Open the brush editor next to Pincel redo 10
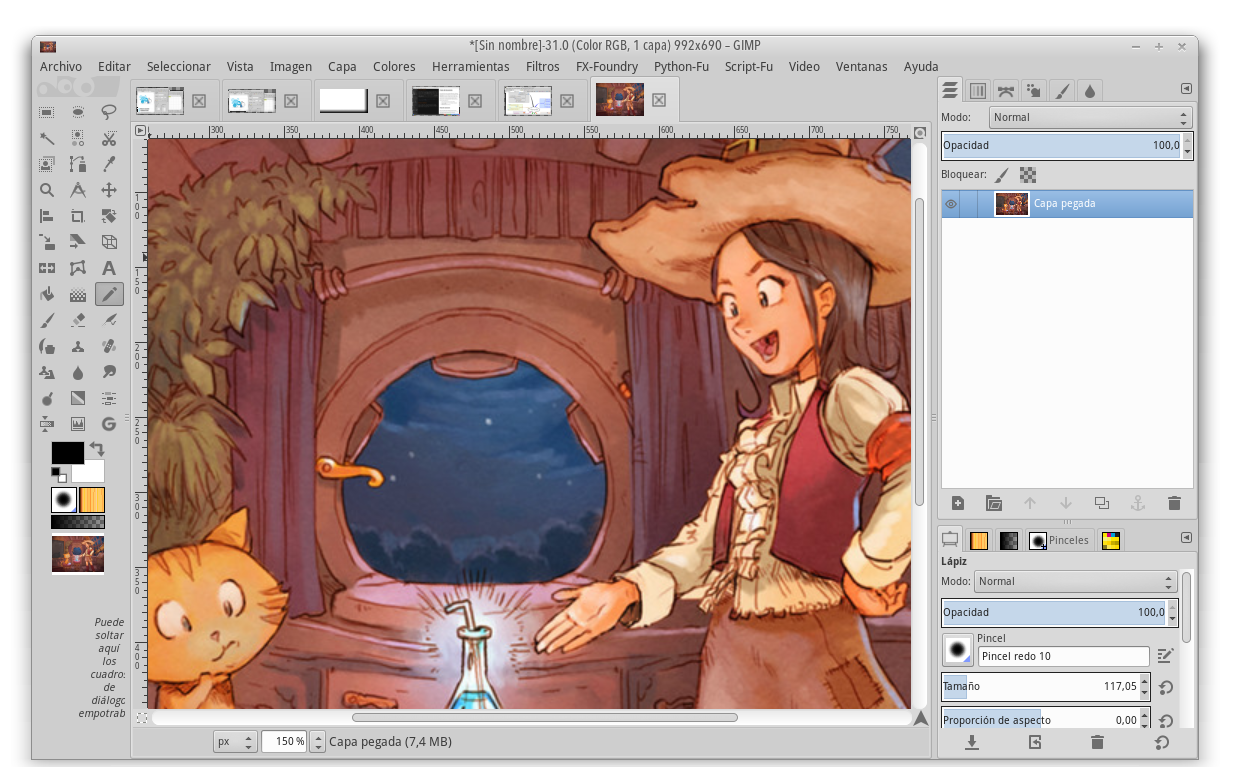The height and width of the screenshot is (784, 1237). click(1164, 656)
